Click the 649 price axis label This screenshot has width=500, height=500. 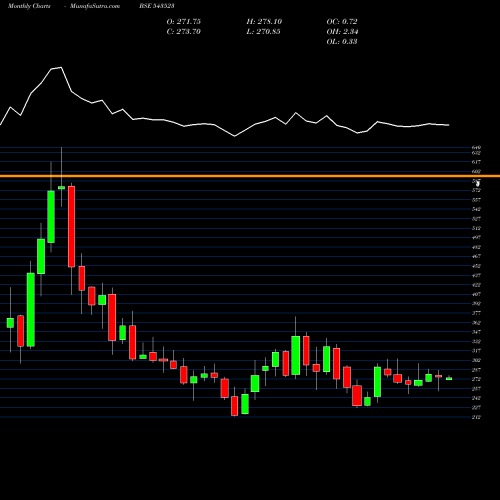[476, 147]
